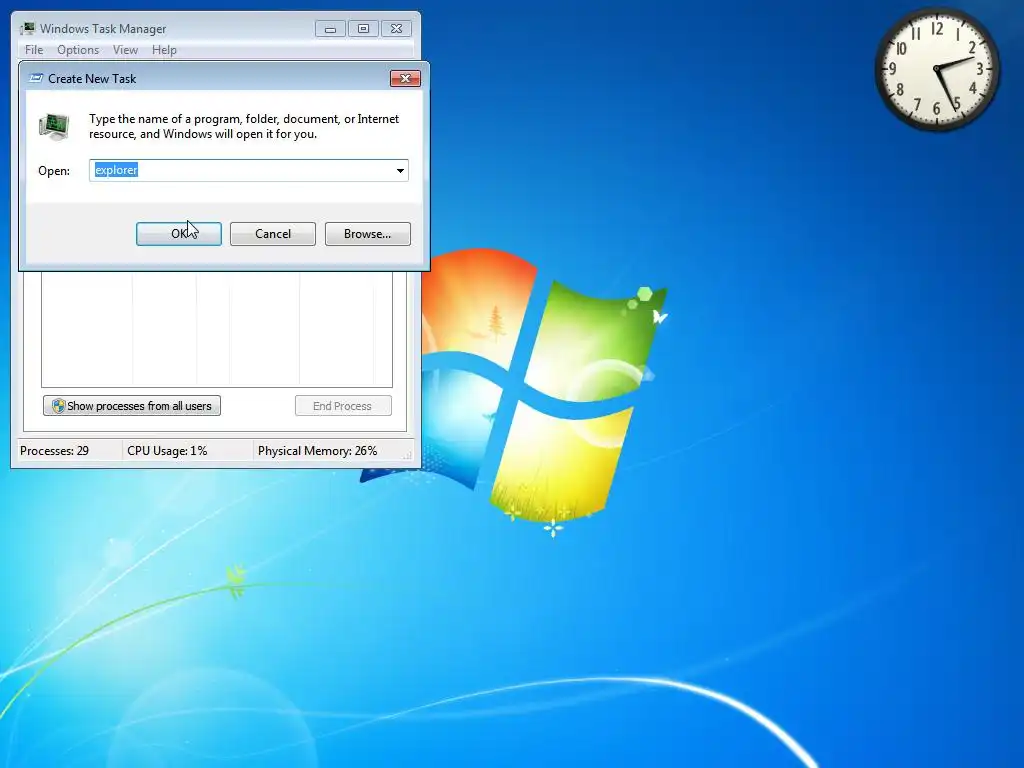The width and height of the screenshot is (1024, 768).
Task: Click the Processes: 29 status text
Action: (x=54, y=451)
